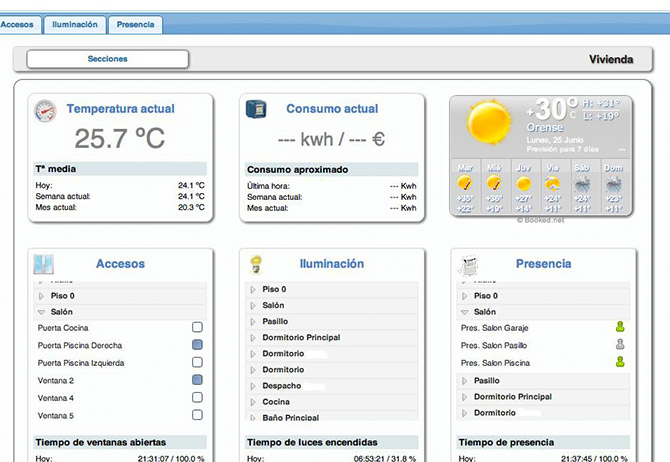The width and height of the screenshot is (670, 462).
Task: Click the Vie forecast weather icon
Action: pyautogui.click(x=552, y=184)
